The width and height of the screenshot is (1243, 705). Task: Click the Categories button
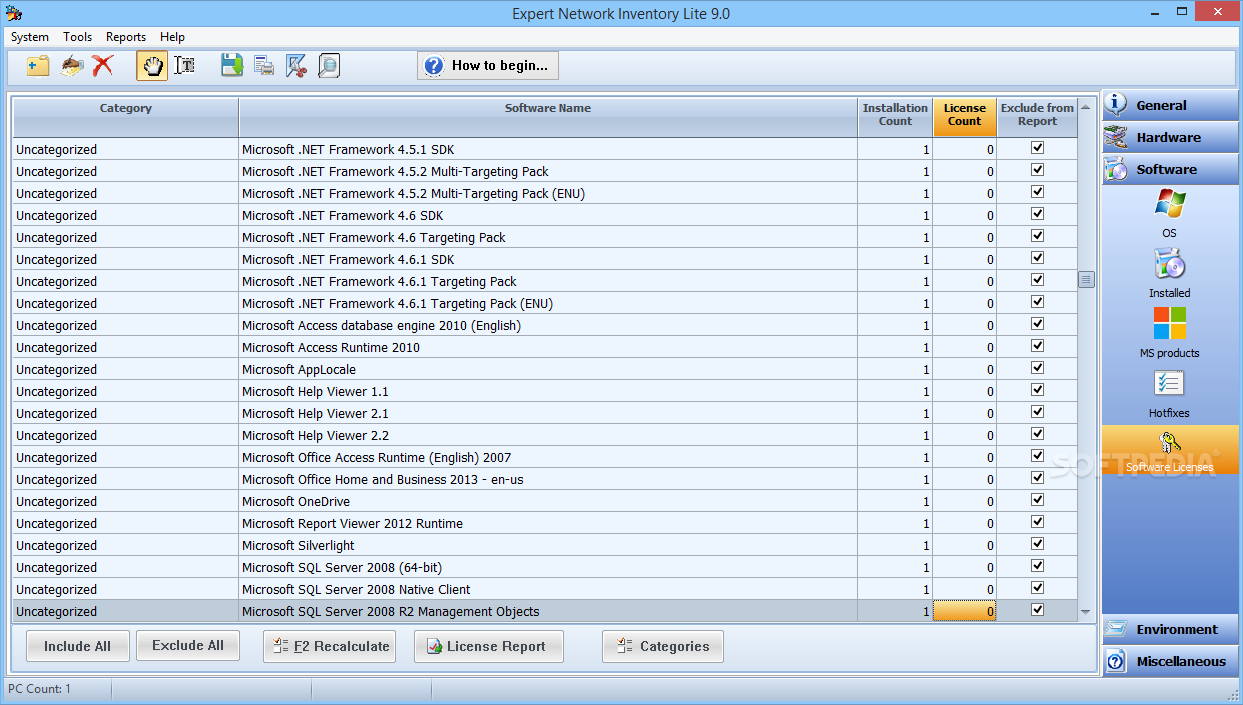[662, 646]
